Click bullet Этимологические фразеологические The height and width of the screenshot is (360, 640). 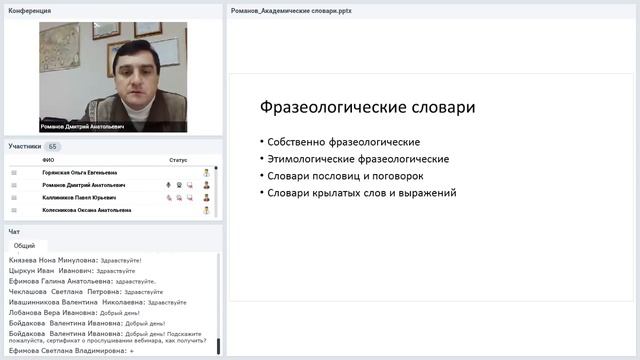tap(358, 159)
